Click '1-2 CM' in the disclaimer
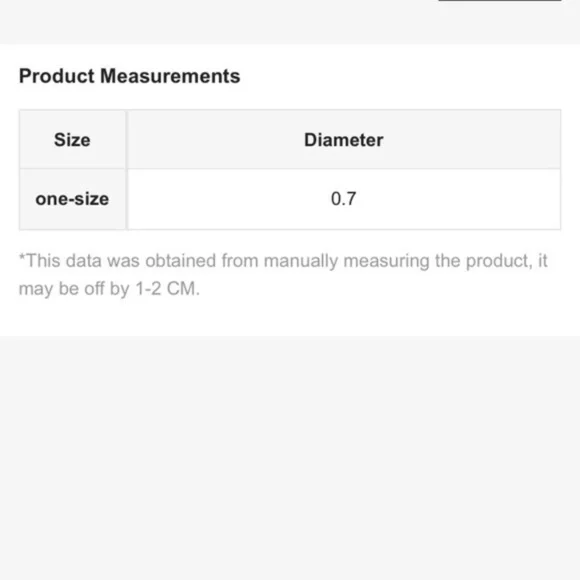The width and height of the screenshot is (580, 580). click(168, 289)
